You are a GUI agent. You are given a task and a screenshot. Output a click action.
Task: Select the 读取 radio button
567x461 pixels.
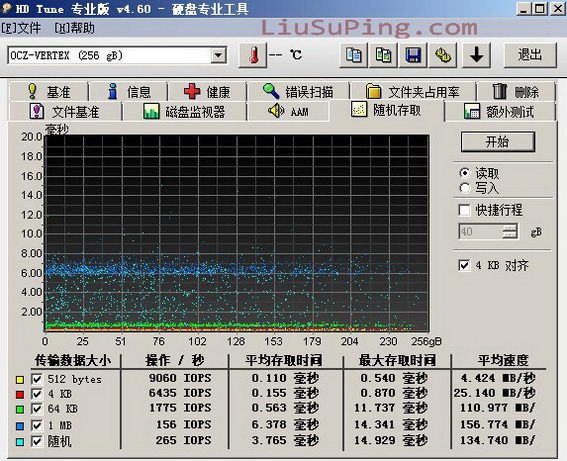465,173
